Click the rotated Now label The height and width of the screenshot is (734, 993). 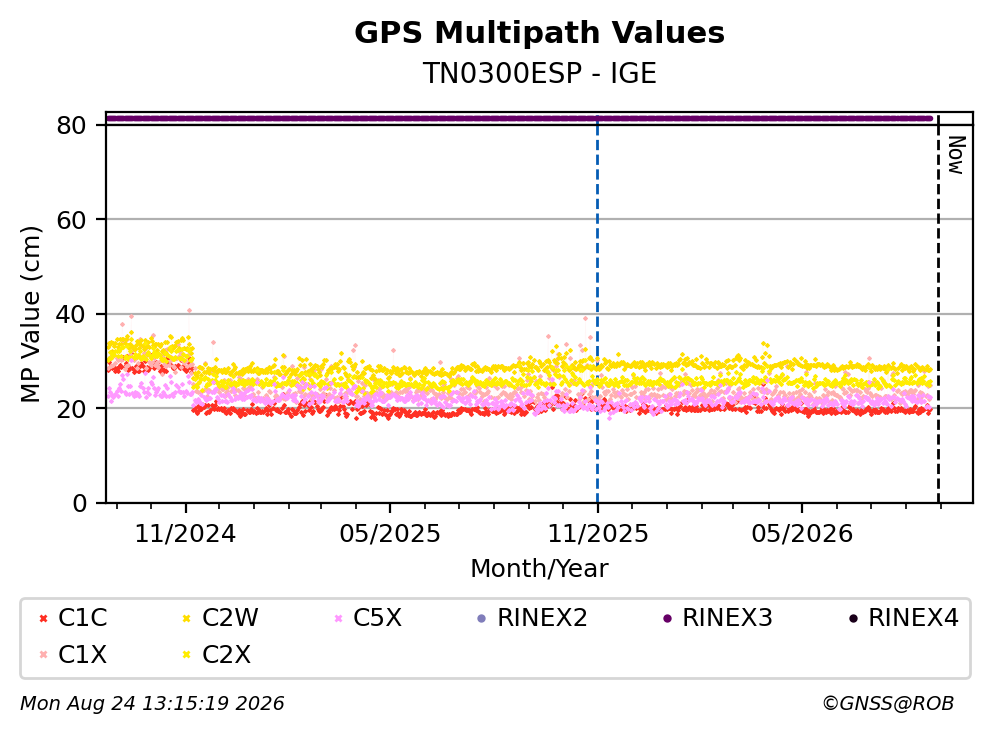956,155
